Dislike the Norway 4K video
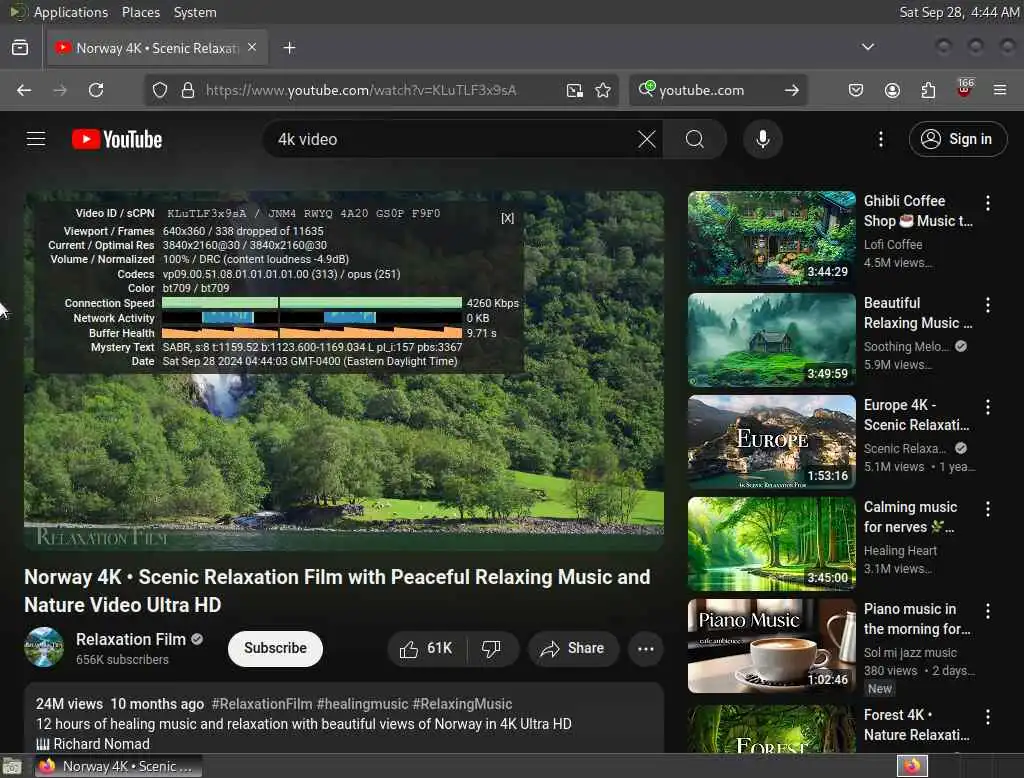1024x778 pixels. coord(492,648)
